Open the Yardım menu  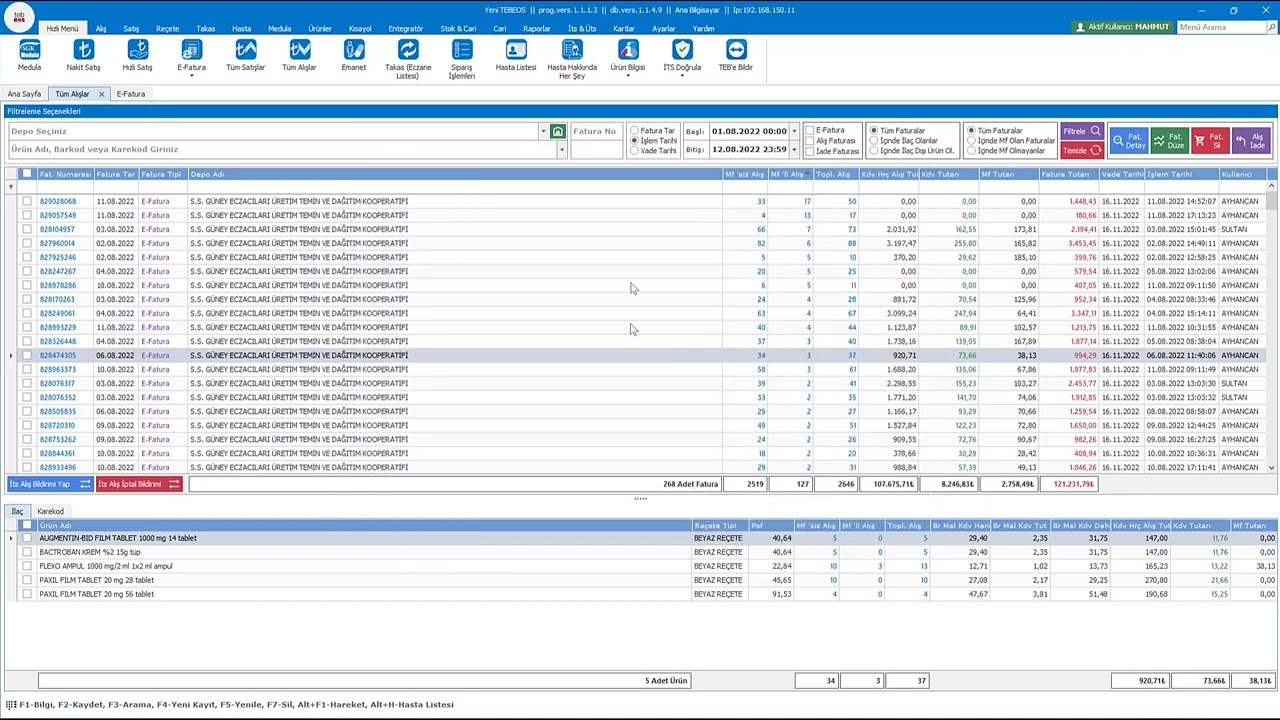[x=704, y=28]
